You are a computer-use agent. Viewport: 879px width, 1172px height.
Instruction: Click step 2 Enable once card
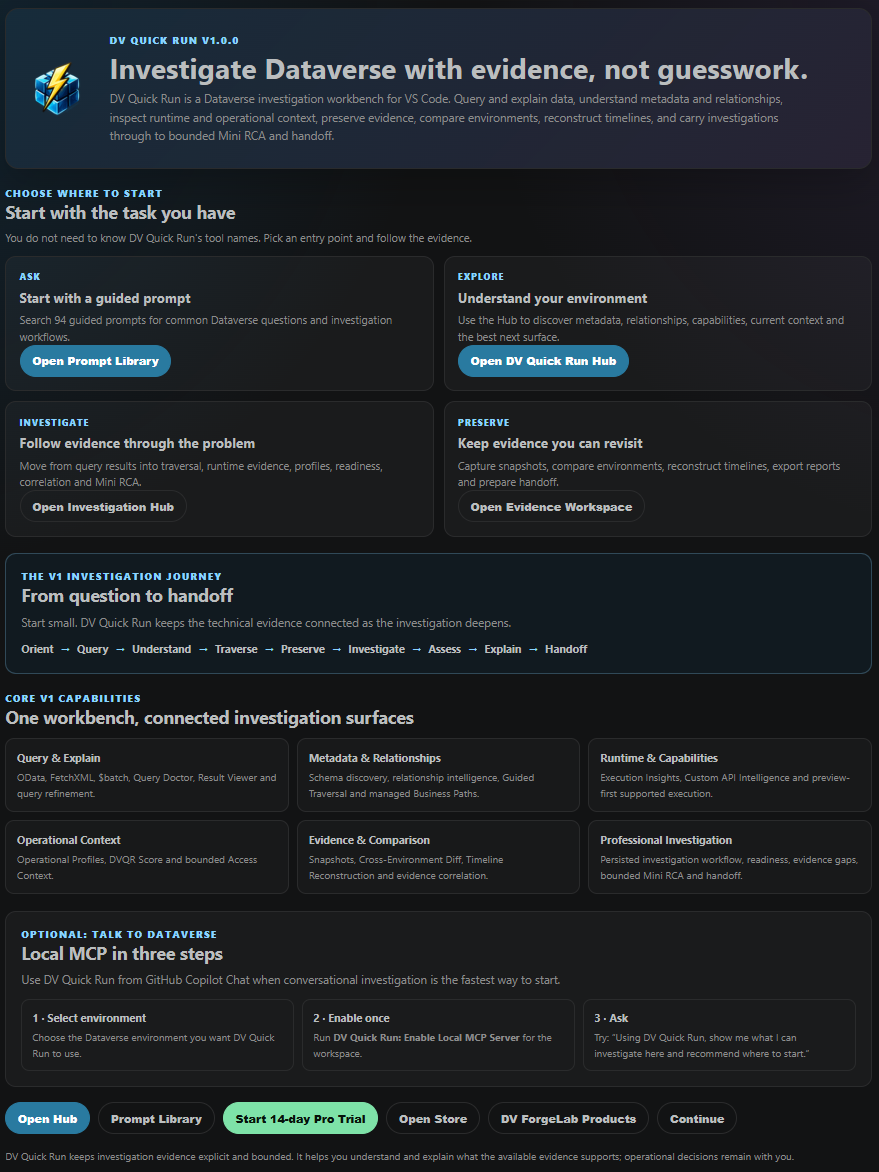click(438, 1034)
